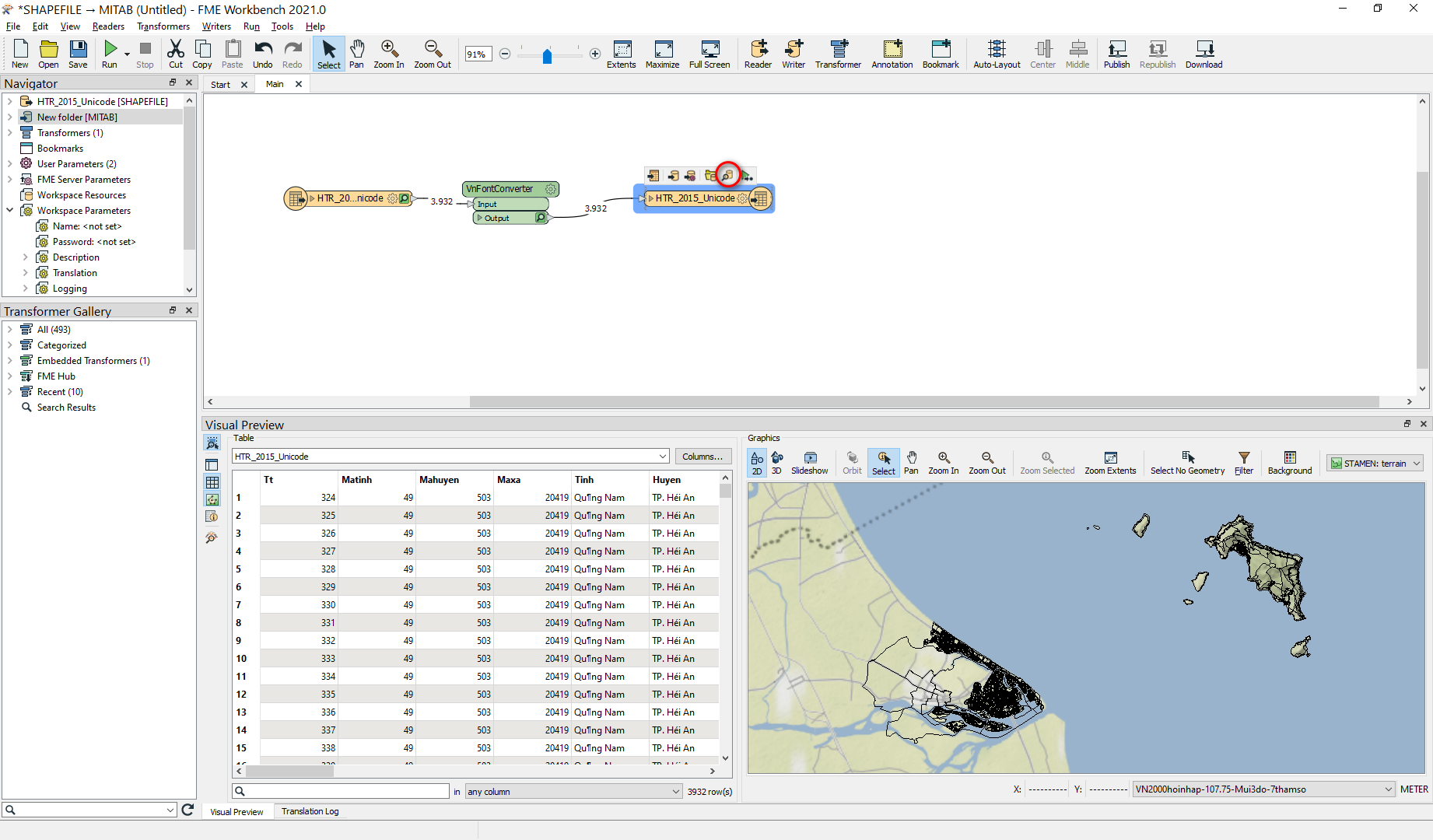Image resolution: width=1433 pixels, height=840 pixels.
Task: Open the STAMEN: terrain background dropdown
Action: (x=1375, y=464)
